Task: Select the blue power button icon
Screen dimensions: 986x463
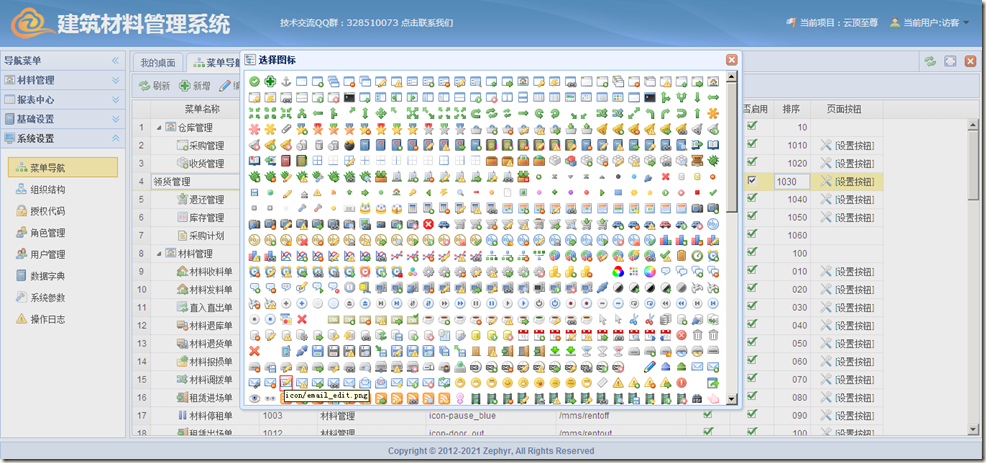Action: [555, 303]
